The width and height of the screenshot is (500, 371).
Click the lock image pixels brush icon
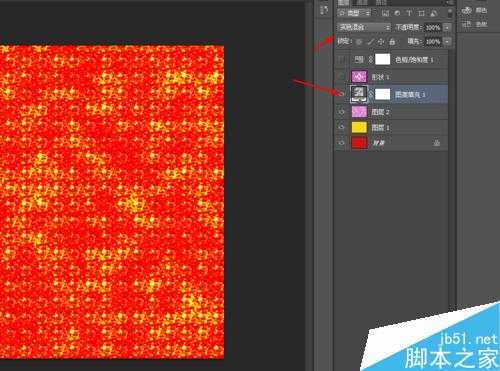click(370, 42)
